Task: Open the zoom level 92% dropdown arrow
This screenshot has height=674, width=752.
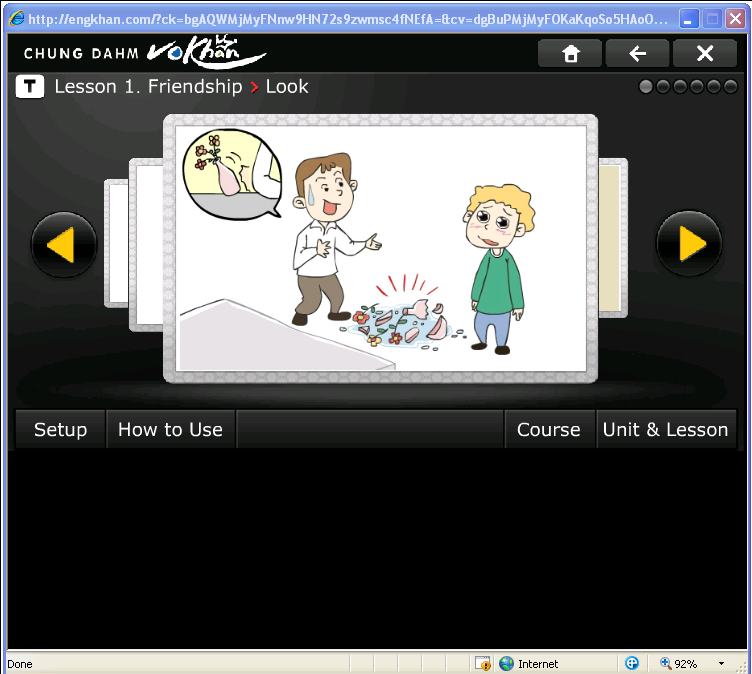Action: (x=721, y=663)
